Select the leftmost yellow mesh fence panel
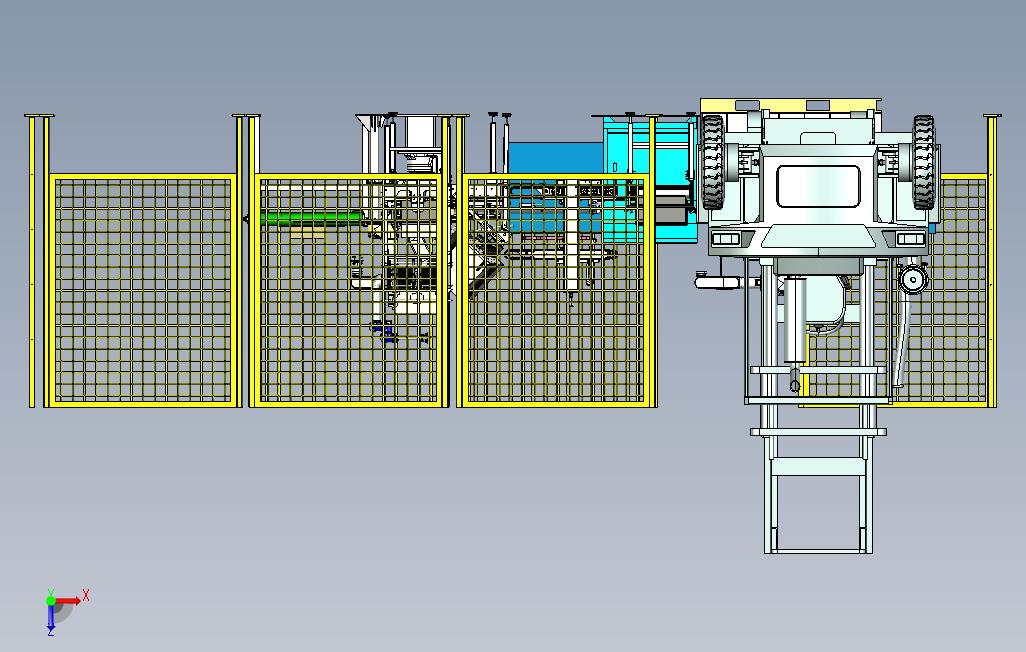The image size is (1026, 652). point(143,291)
